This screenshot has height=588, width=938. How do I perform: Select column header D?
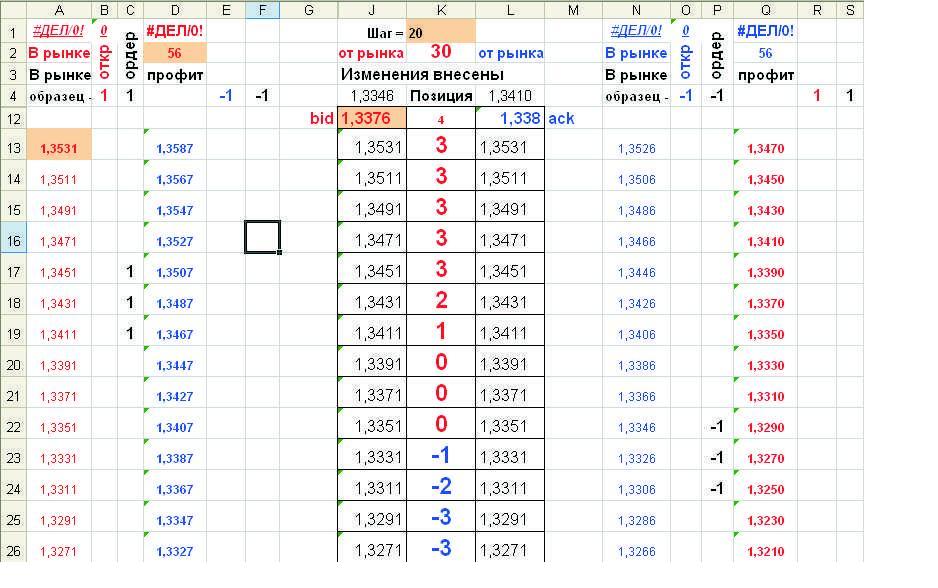coord(175,10)
